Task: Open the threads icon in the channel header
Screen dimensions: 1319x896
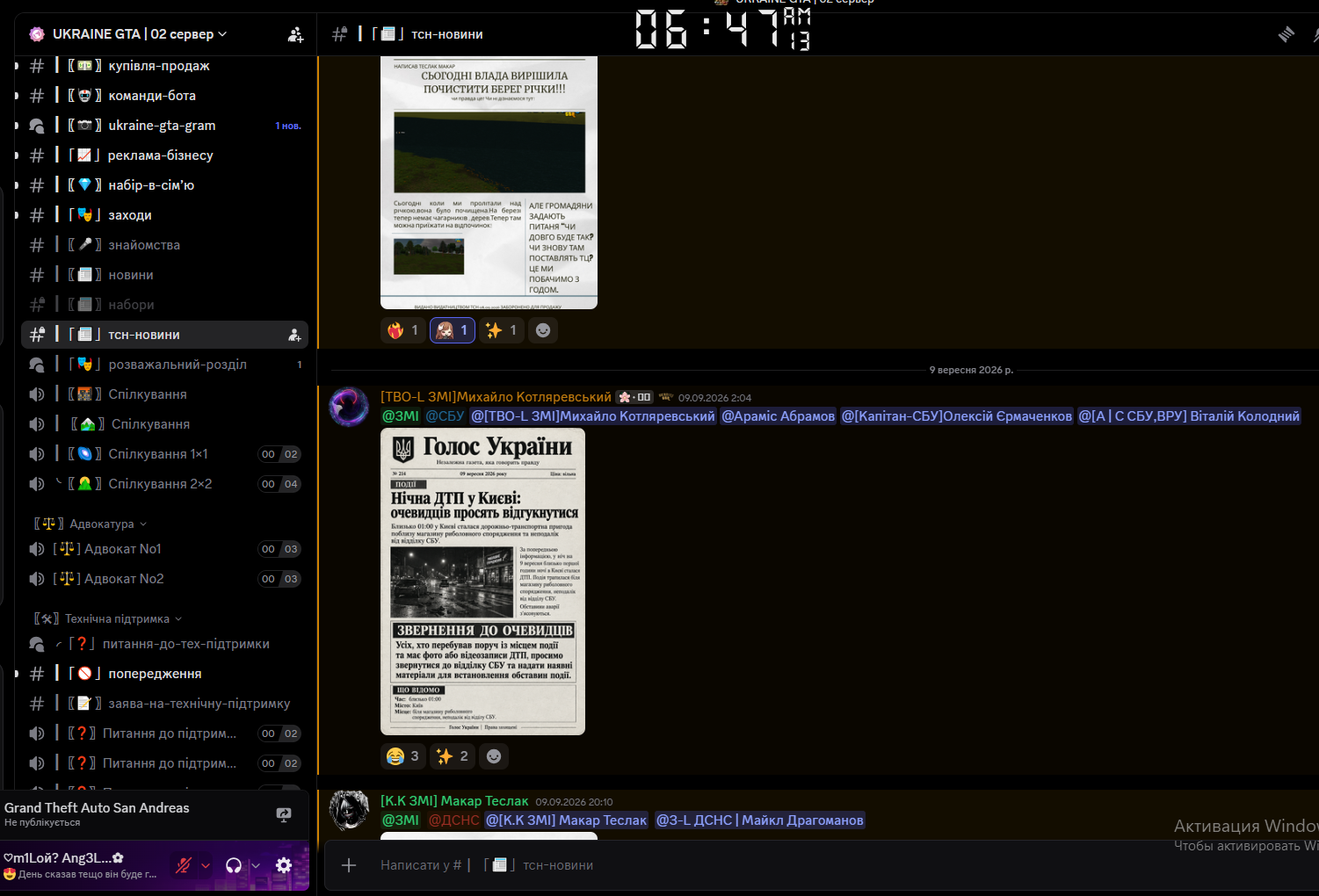Action: (1286, 34)
